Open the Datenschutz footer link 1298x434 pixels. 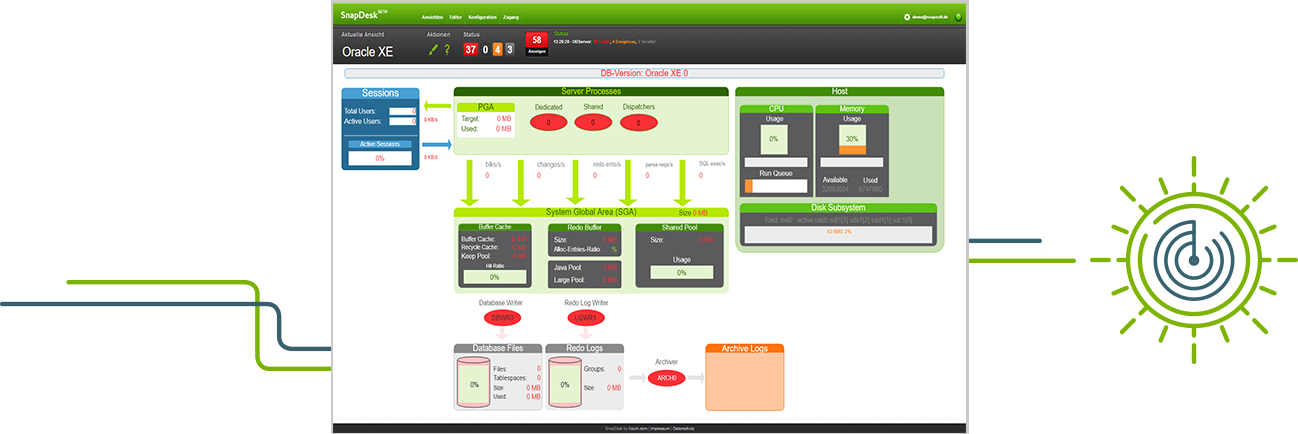(683, 427)
